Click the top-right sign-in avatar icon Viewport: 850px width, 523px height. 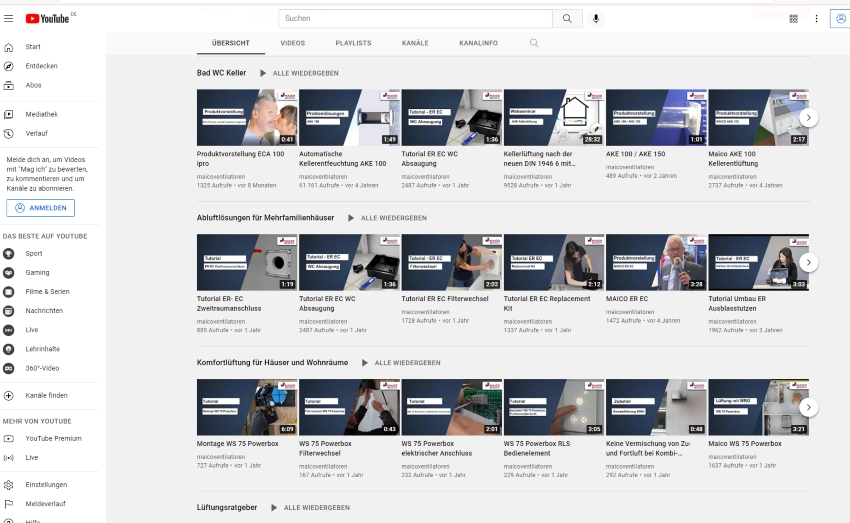(840, 18)
